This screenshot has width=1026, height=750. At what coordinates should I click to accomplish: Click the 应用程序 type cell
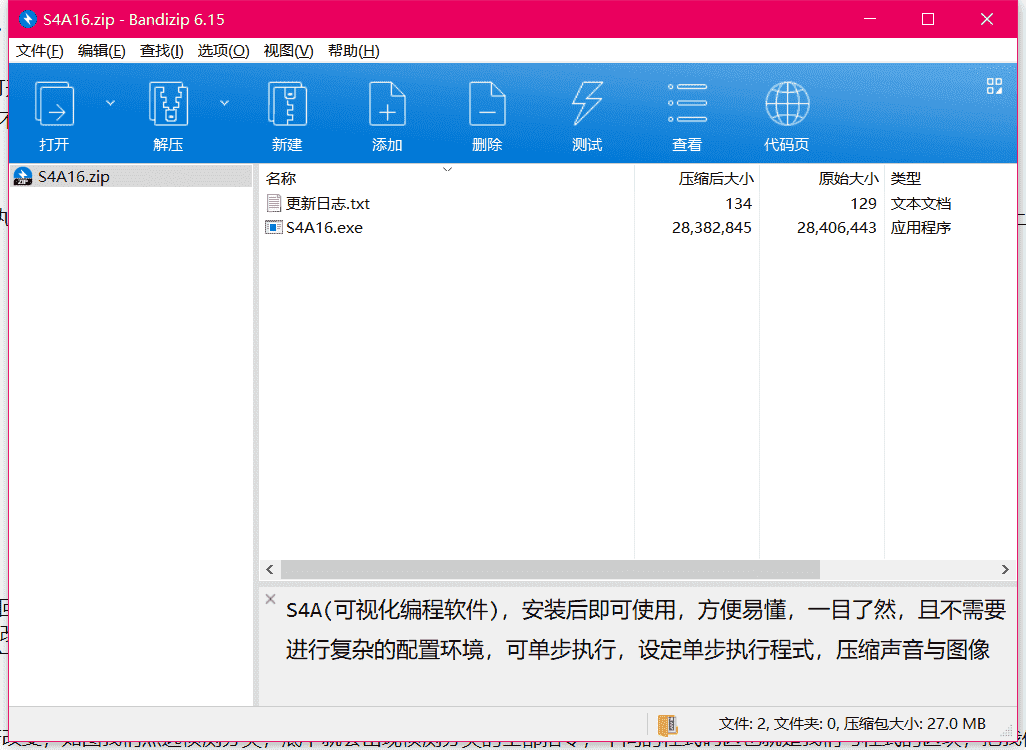tap(921, 228)
